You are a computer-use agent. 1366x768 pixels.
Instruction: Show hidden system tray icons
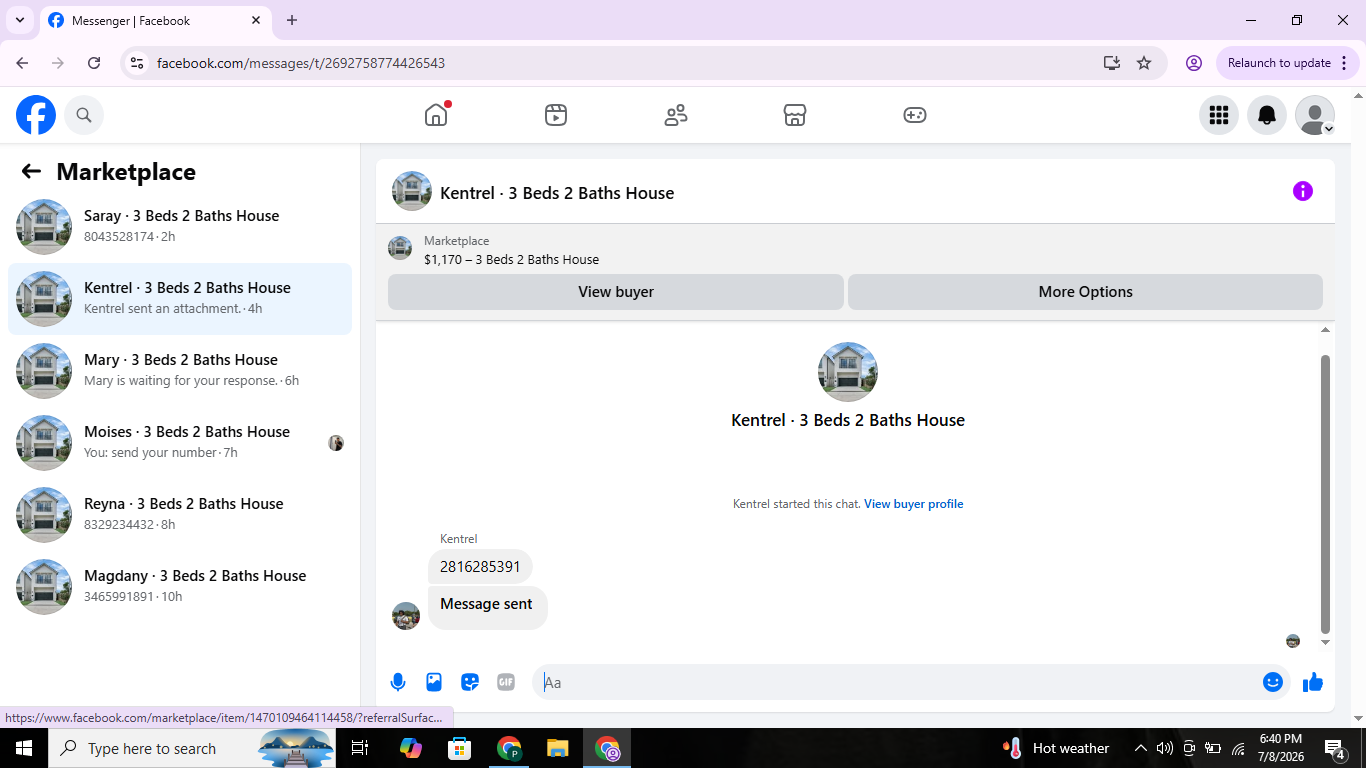(1140, 748)
